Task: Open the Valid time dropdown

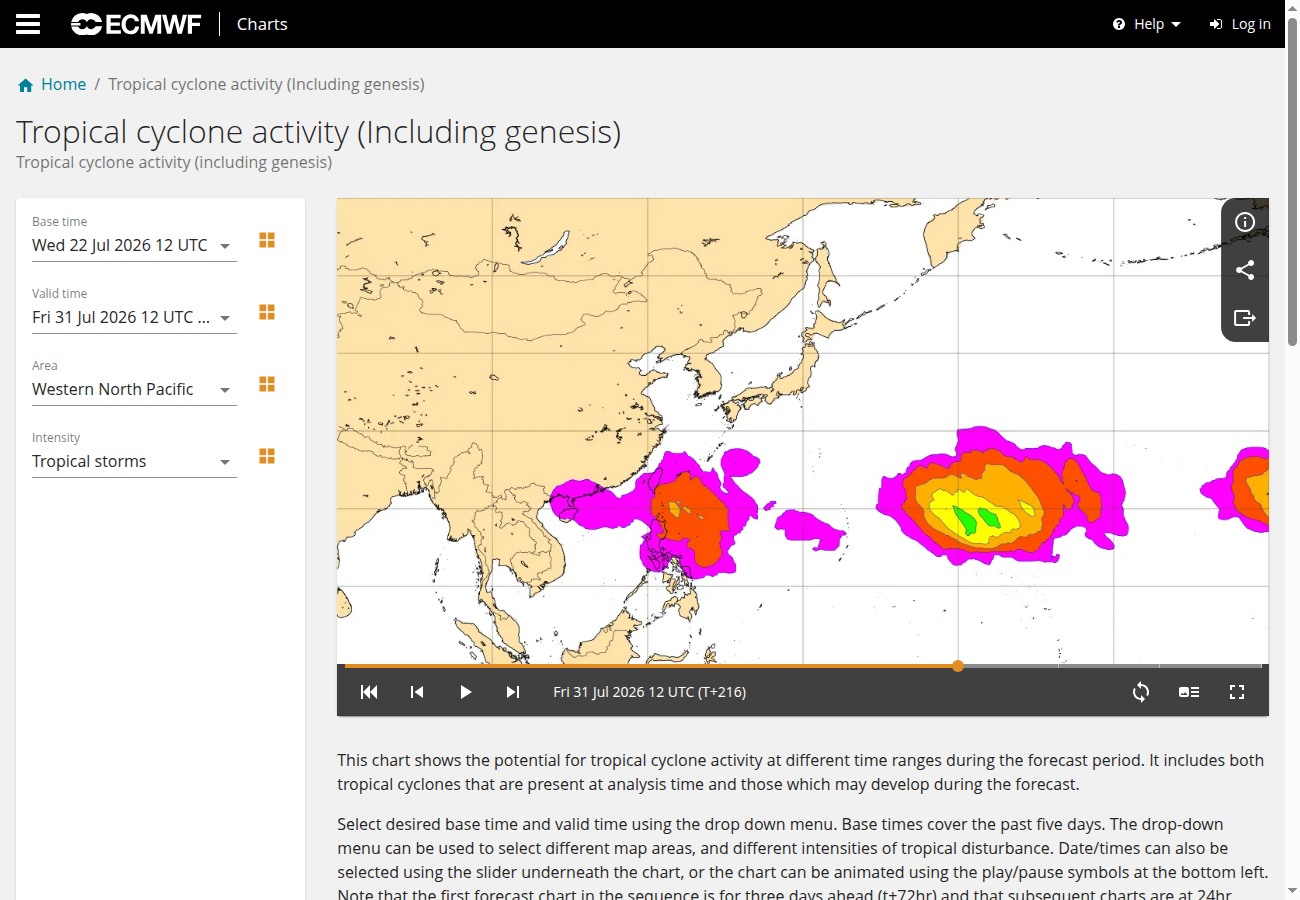Action: click(134, 317)
